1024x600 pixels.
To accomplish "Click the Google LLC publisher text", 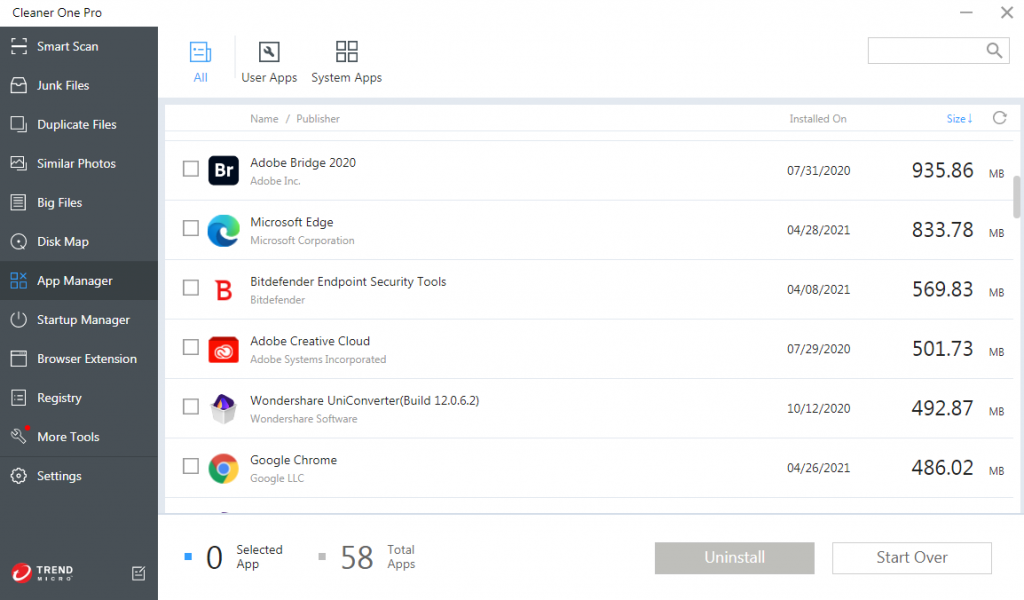I will tap(277, 478).
